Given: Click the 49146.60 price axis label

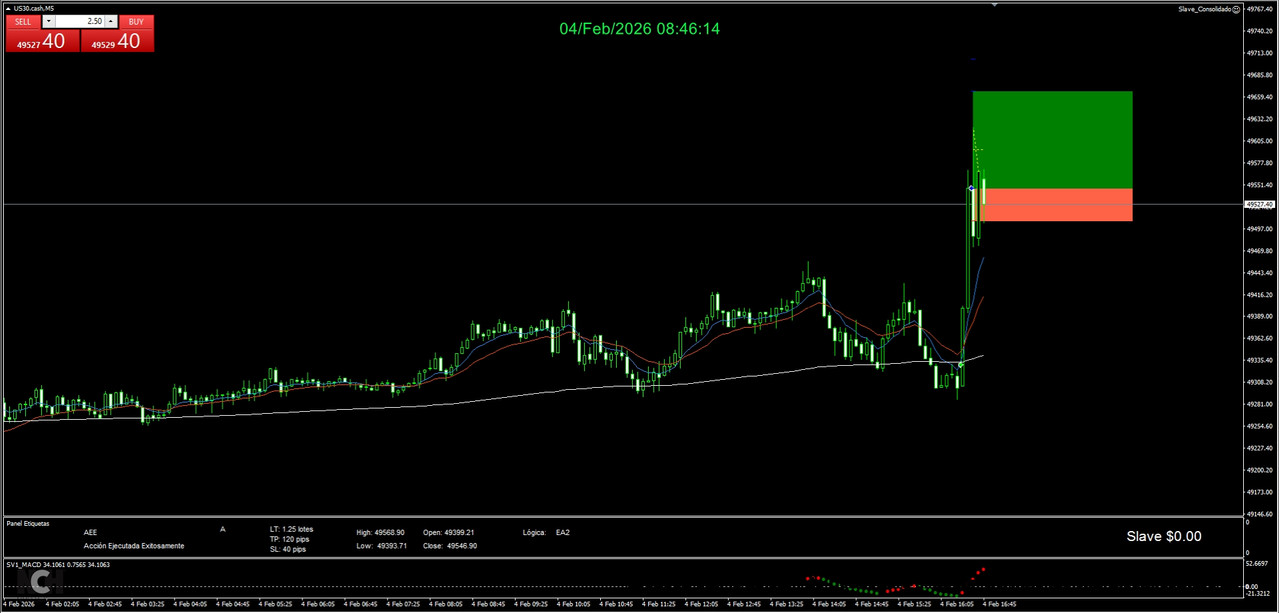Looking at the screenshot, I should (1259, 514).
